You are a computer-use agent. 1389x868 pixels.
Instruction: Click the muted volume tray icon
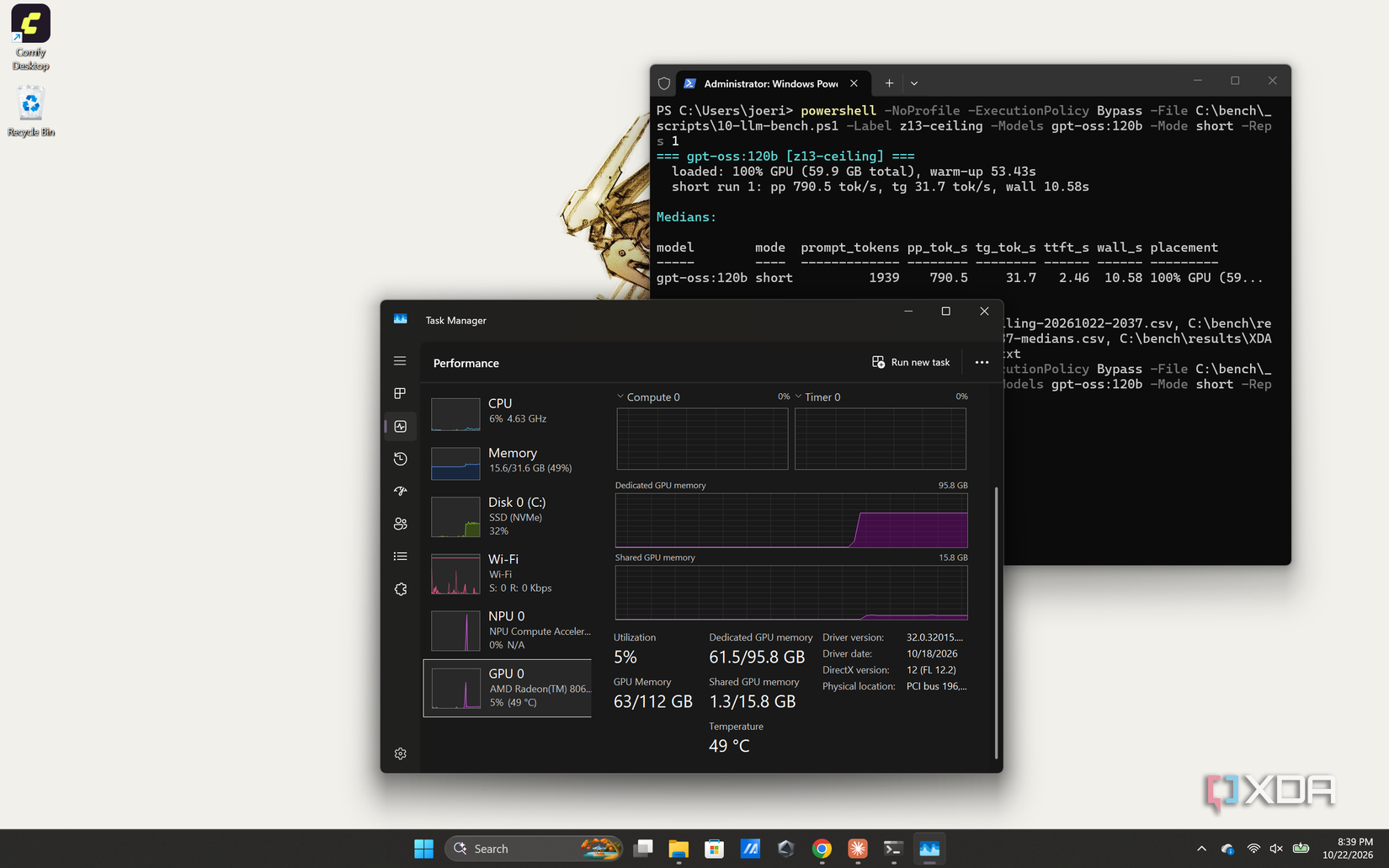(1276, 849)
